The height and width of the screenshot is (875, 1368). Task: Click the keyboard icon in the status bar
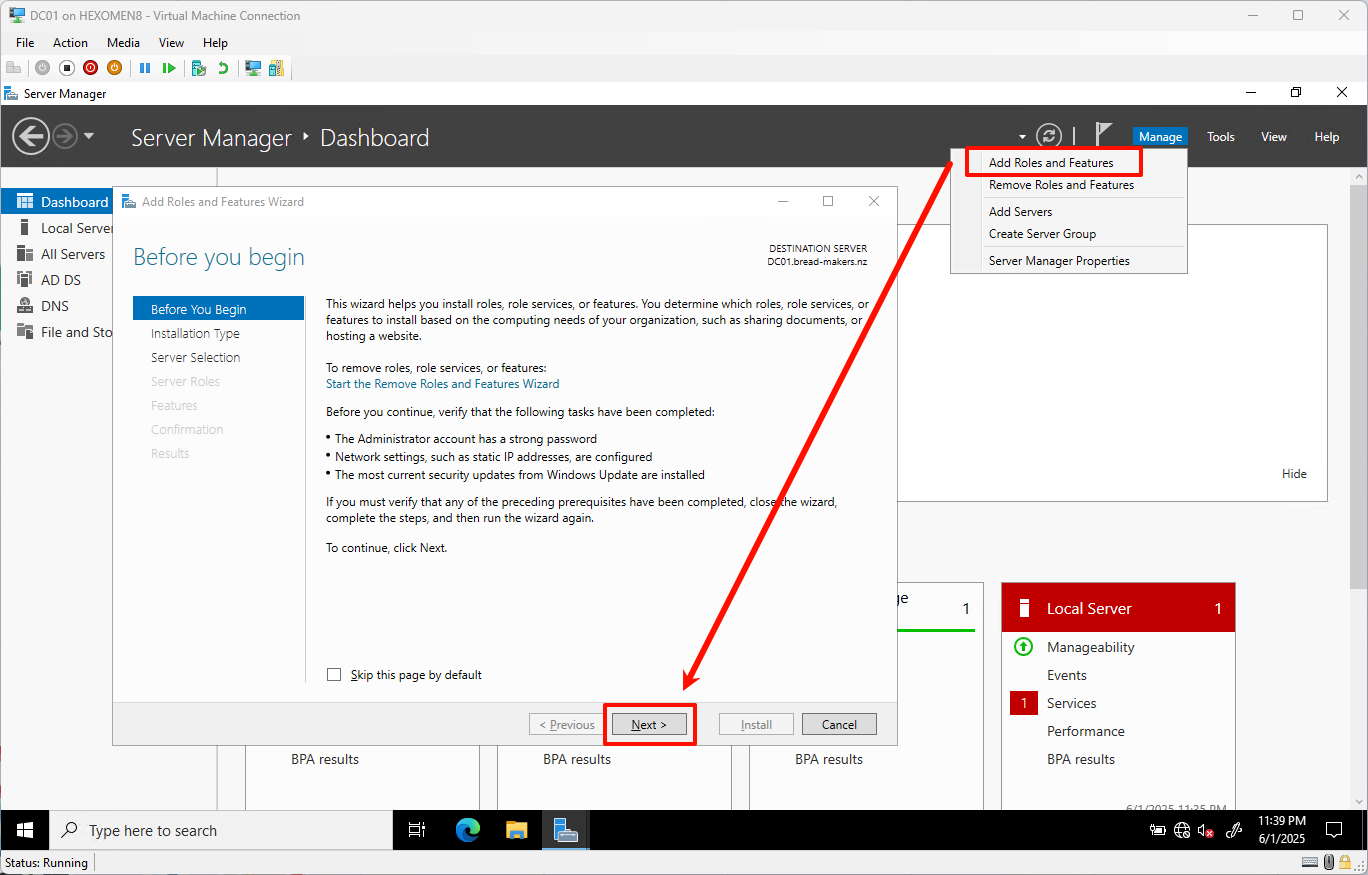click(1311, 862)
